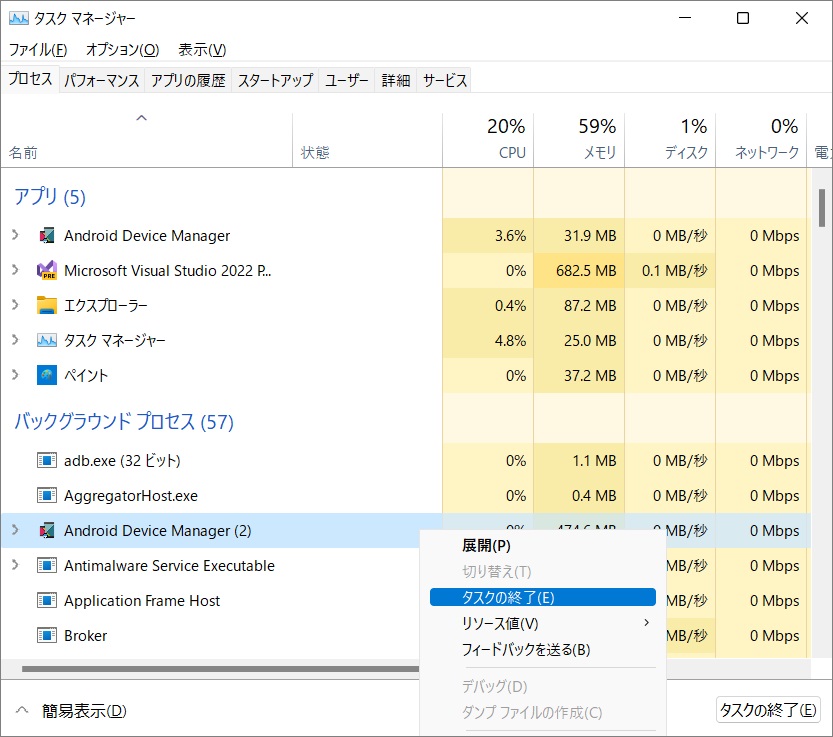
Task: Expand the タスク マネージャー process row
Action: 15,340
